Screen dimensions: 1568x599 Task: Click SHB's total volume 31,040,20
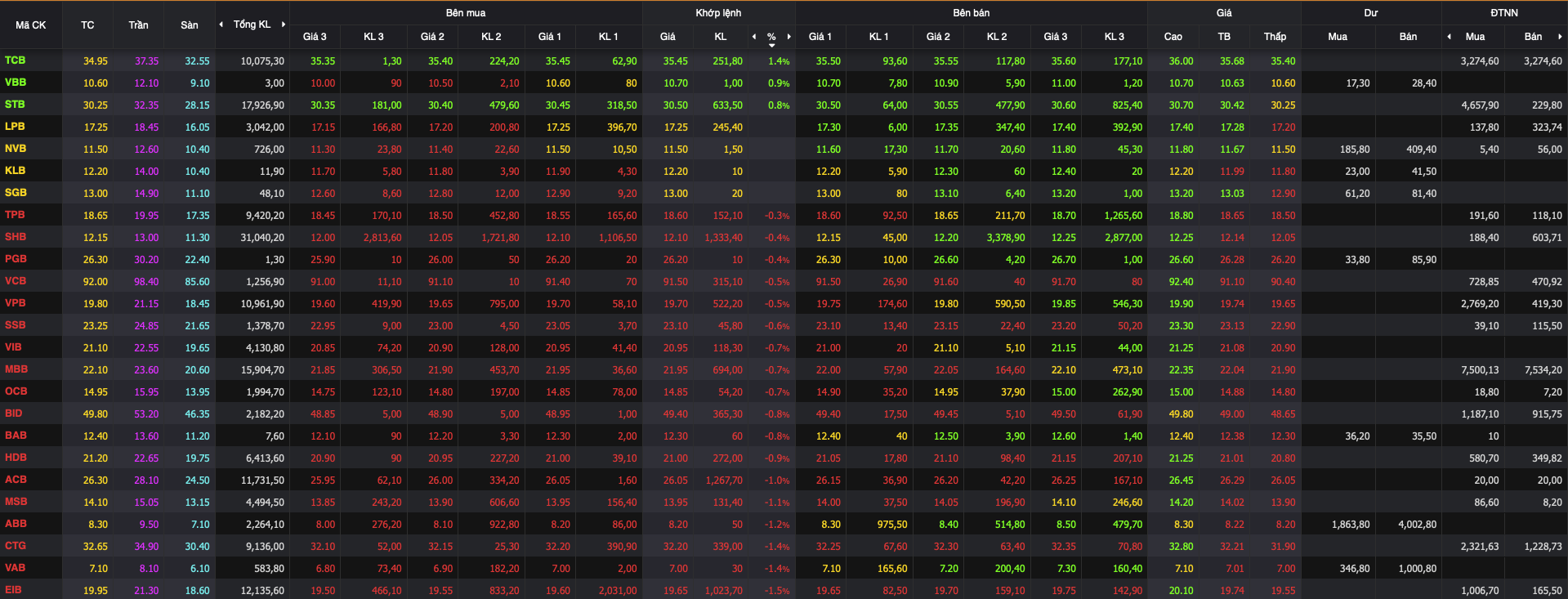[x=262, y=238]
